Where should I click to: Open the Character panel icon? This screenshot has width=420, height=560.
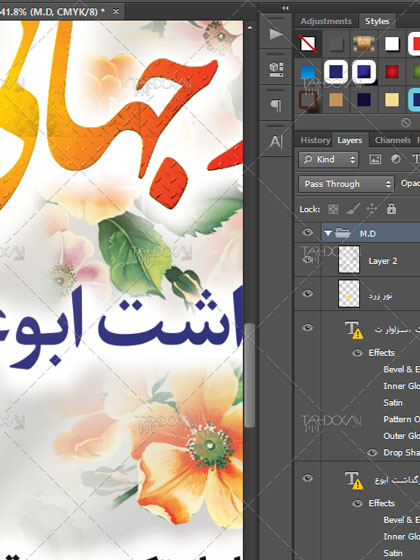(x=276, y=142)
